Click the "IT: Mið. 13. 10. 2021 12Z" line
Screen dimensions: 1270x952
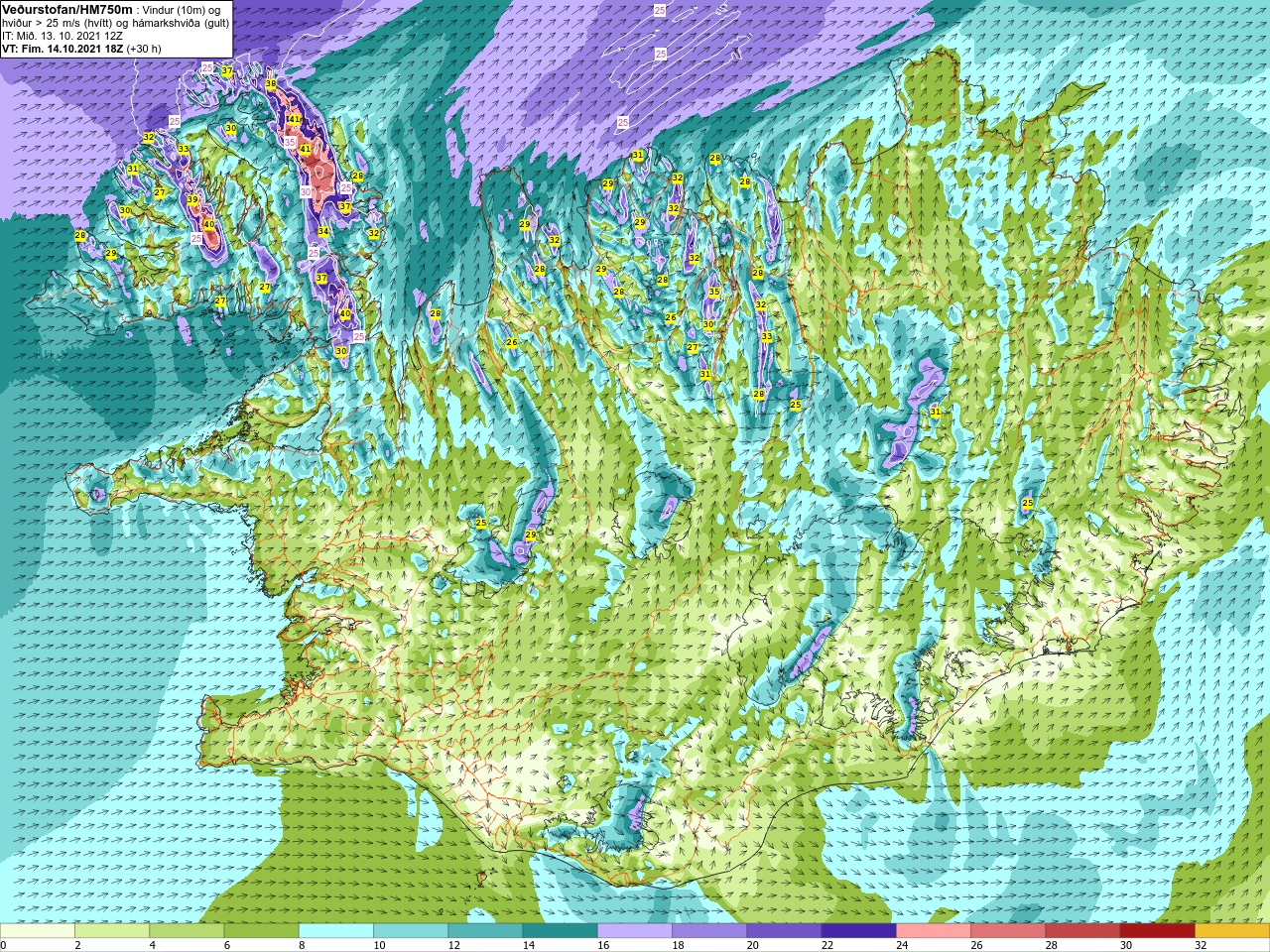coord(63,35)
